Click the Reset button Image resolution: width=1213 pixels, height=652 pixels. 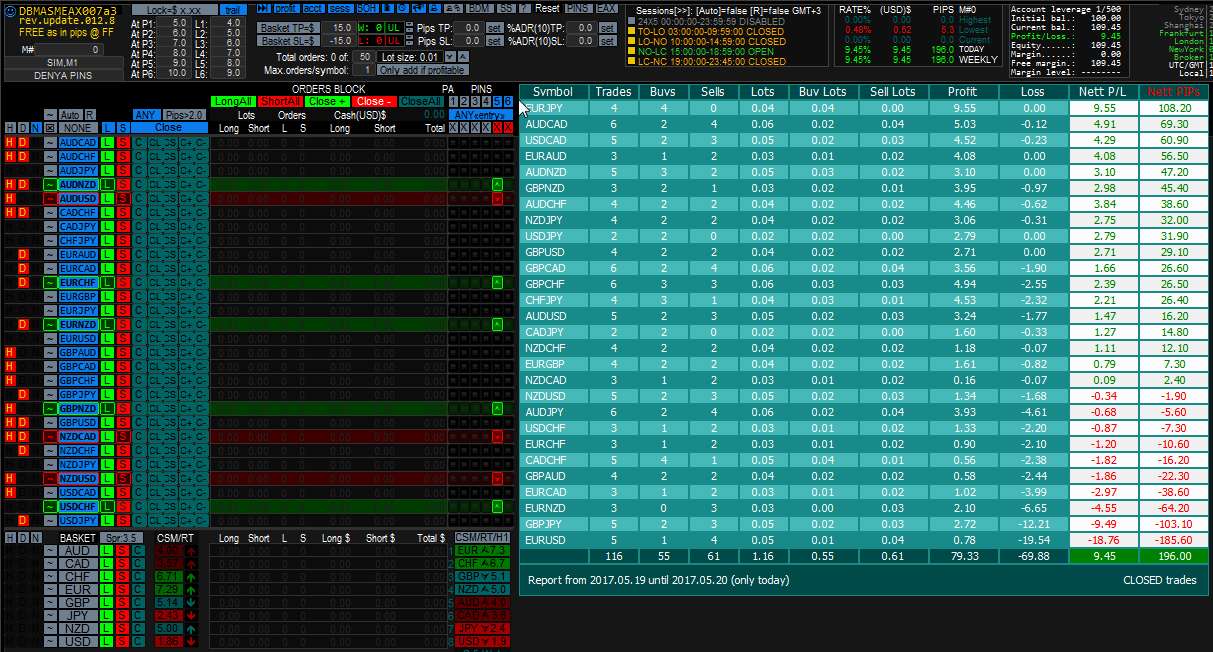coord(547,8)
